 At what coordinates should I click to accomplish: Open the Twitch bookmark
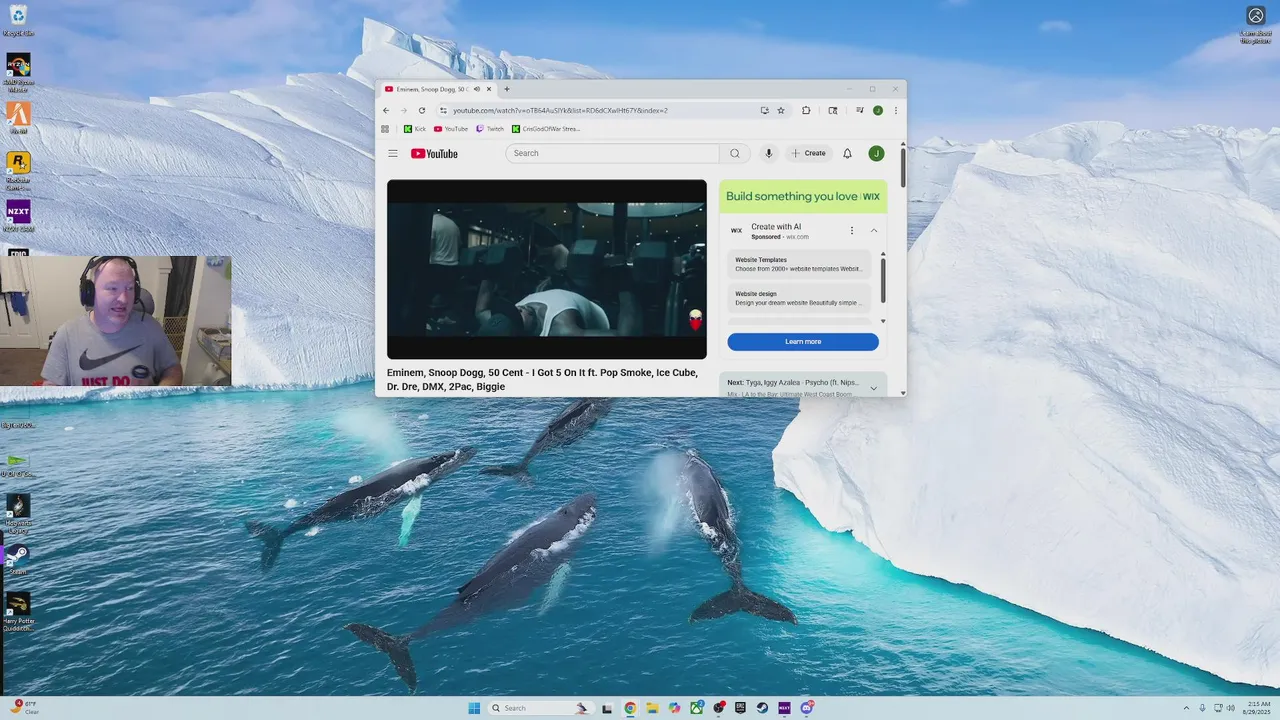pos(490,129)
